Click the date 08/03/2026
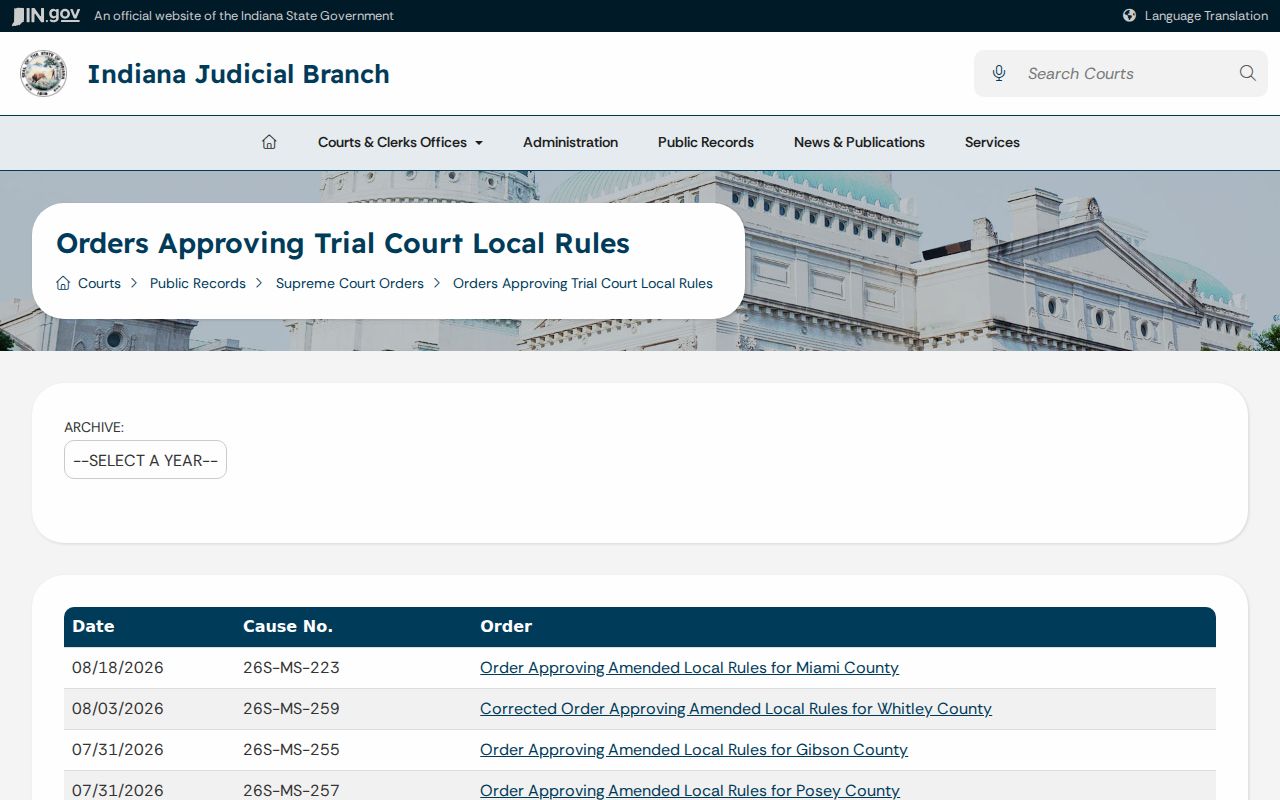The height and width of the screenshot is (800, 1280). pos(118,708)
